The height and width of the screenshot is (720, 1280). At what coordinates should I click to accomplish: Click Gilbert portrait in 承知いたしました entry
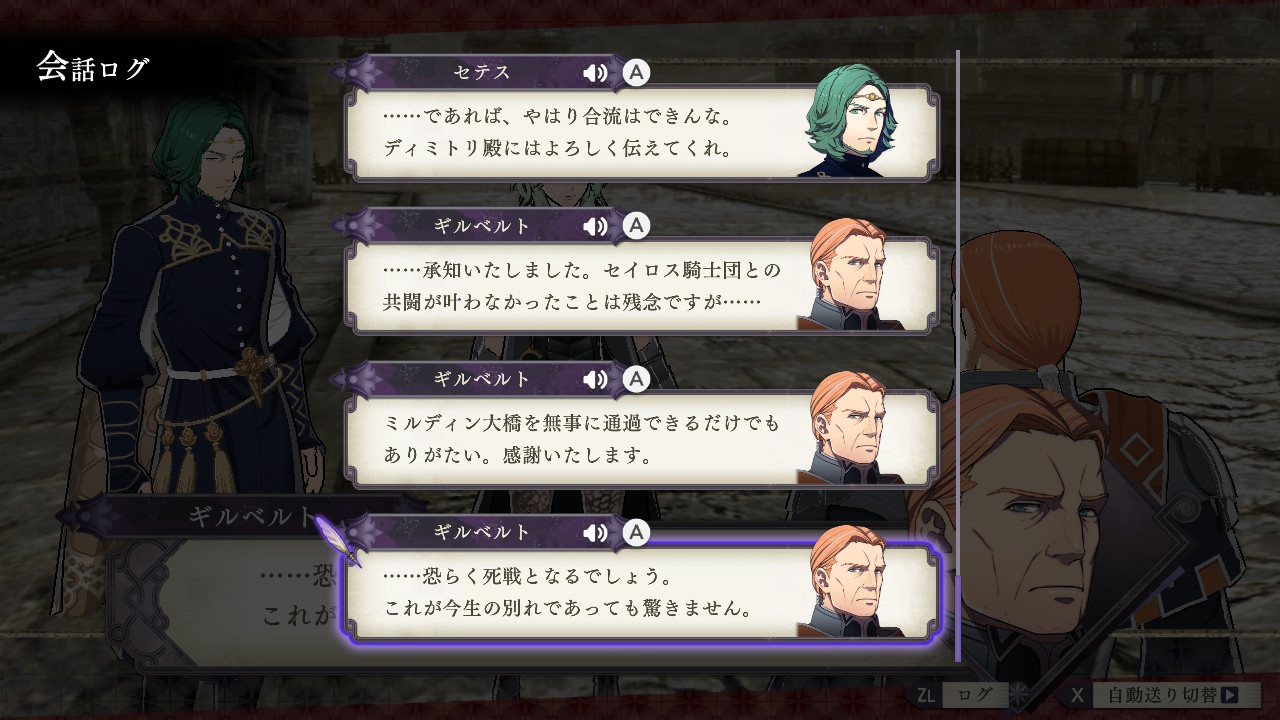tap(851, 273)
